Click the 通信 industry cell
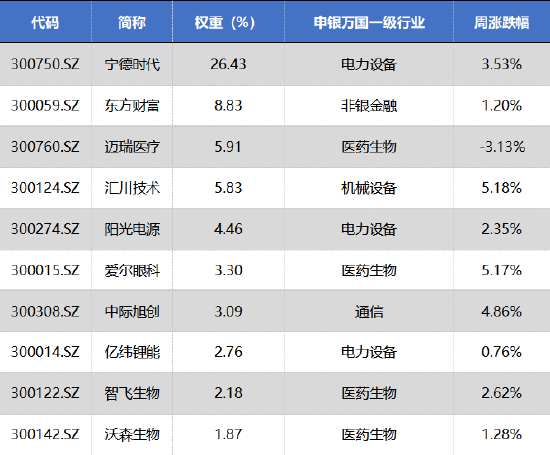The height and width of the screenshot is (455, 550). tap(369, 312)
